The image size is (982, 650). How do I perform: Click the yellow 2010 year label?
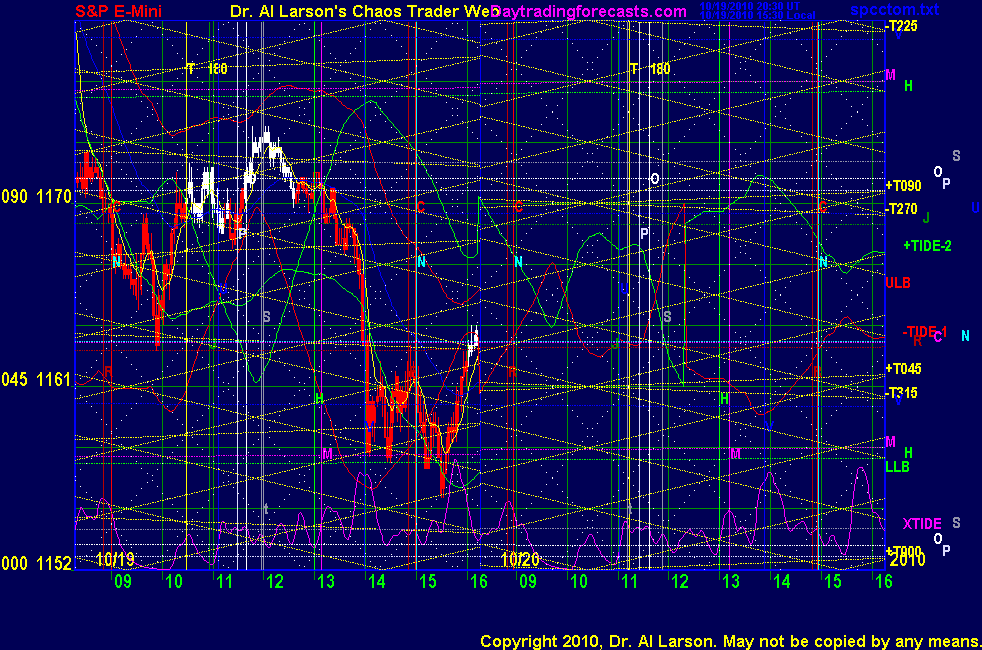[x=907, y=560]
